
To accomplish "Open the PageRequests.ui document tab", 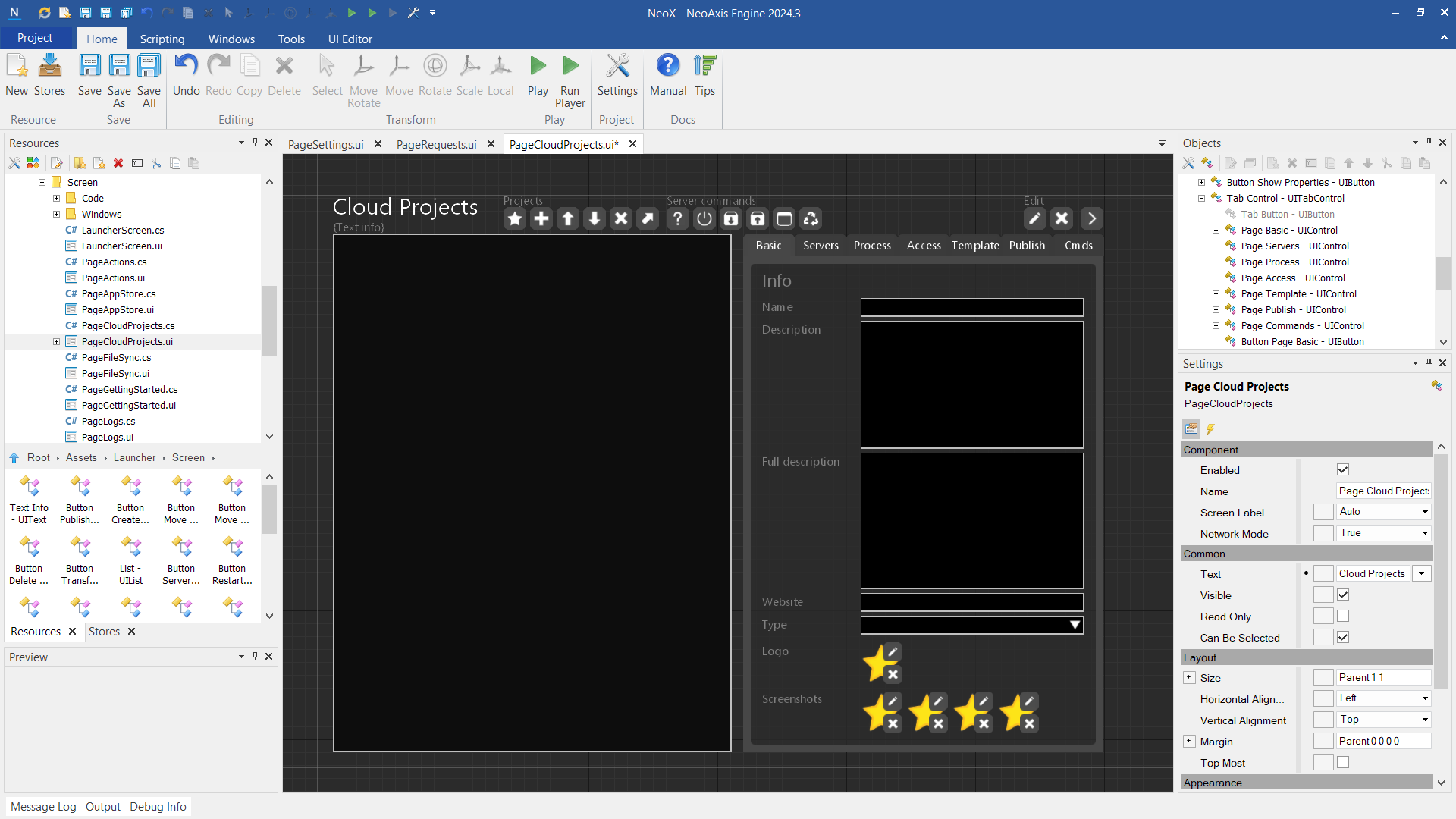I will (436, 144).
